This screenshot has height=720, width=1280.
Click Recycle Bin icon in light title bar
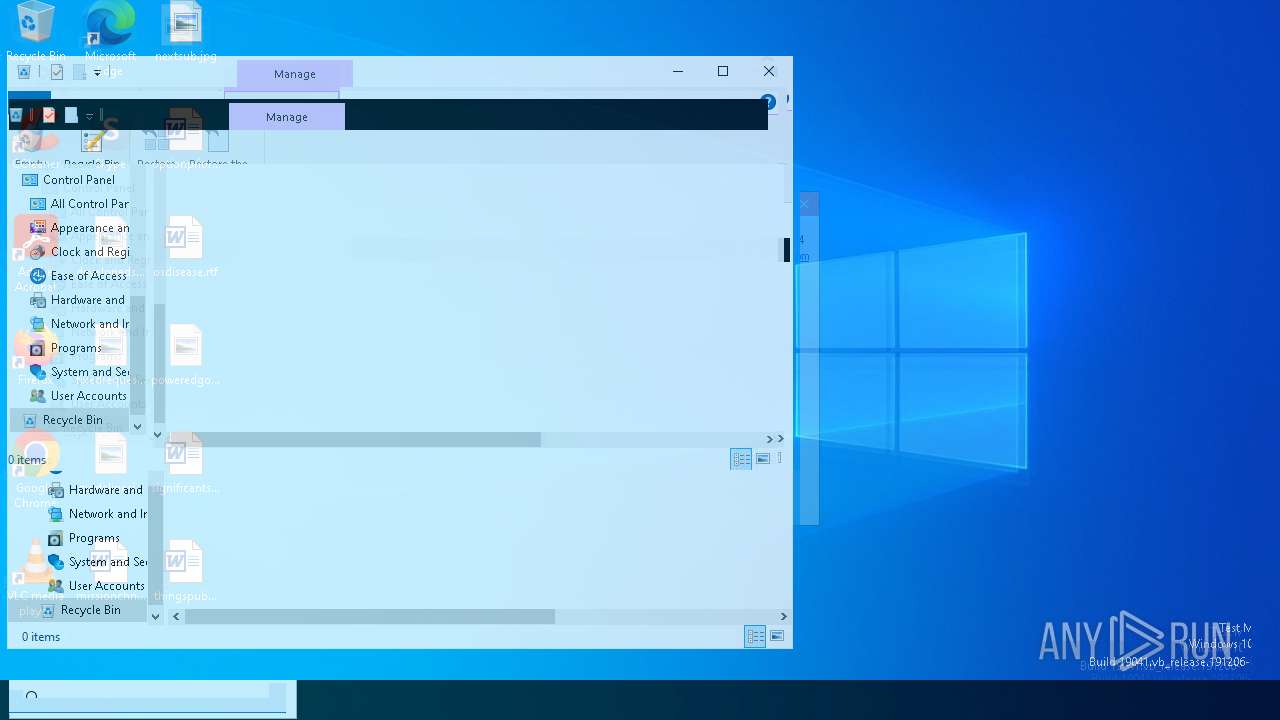[x=24, y=72]
